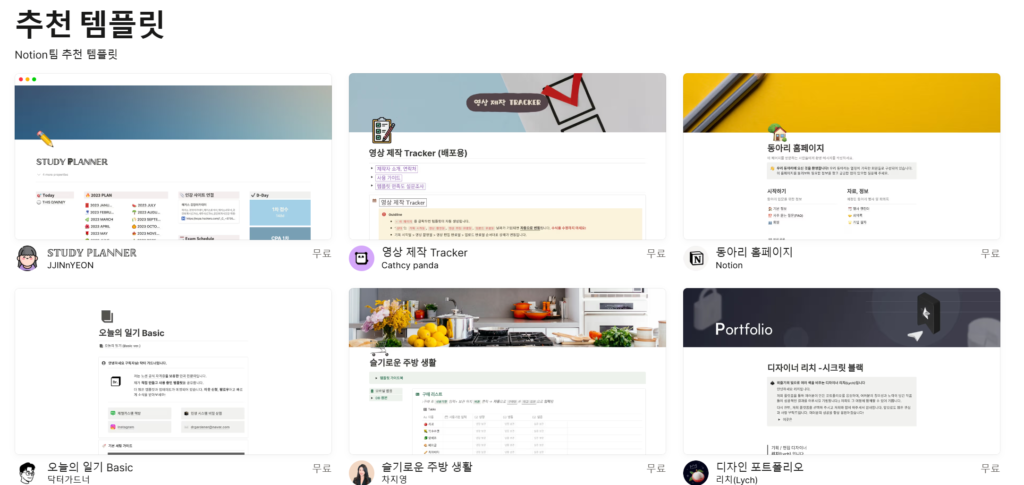This screenshot has height=485, width=1024.
Task: Click the 추천 템플릿 heading
Action: coord(89,25)
